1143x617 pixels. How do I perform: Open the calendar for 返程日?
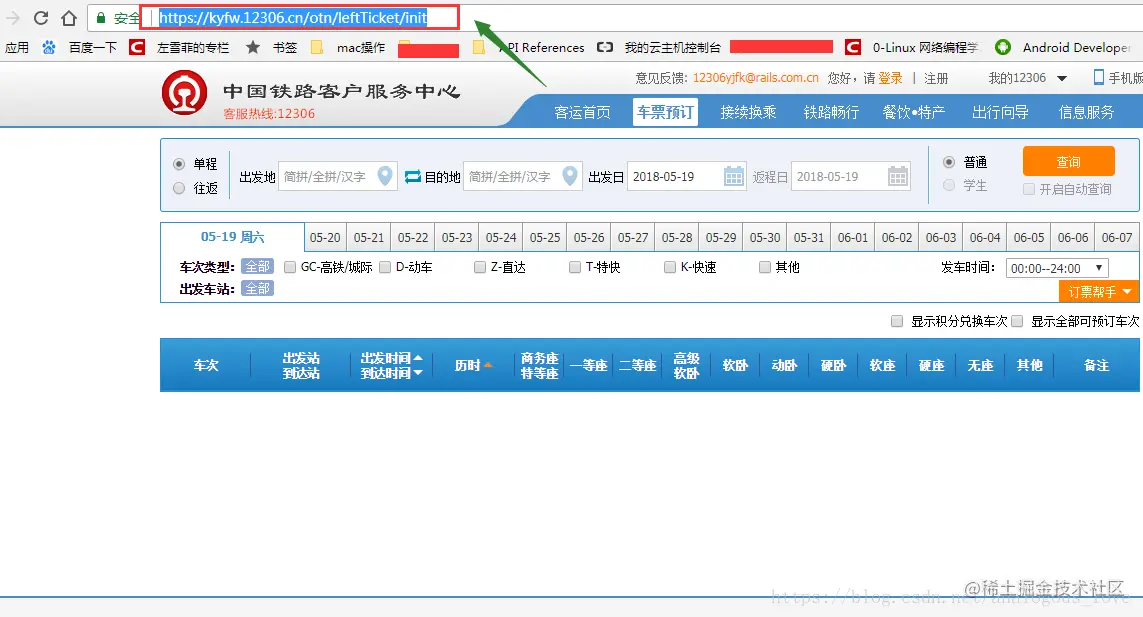898,176
